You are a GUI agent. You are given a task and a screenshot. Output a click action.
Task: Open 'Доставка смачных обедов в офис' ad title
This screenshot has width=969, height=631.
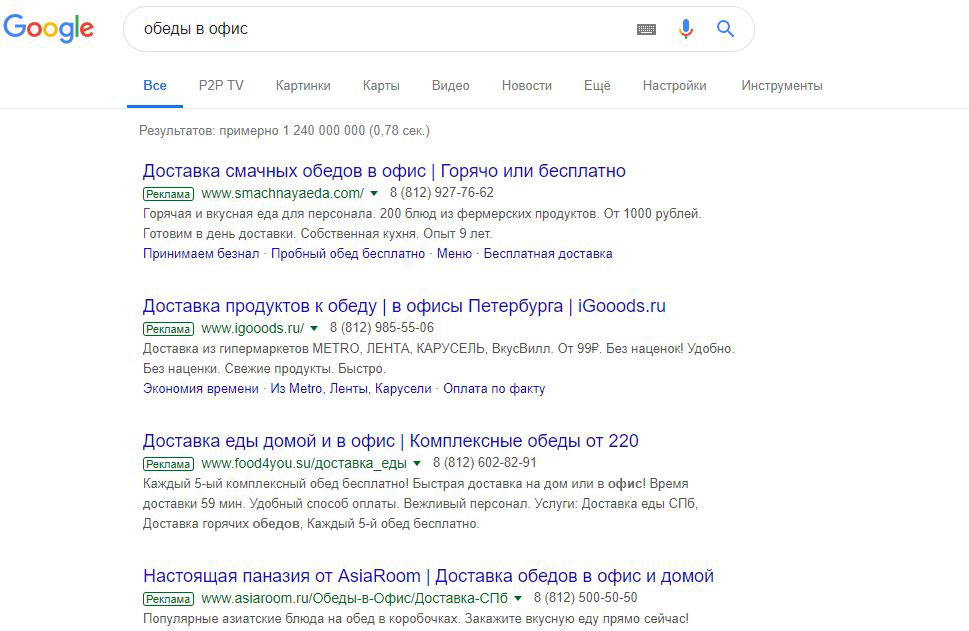384,171
